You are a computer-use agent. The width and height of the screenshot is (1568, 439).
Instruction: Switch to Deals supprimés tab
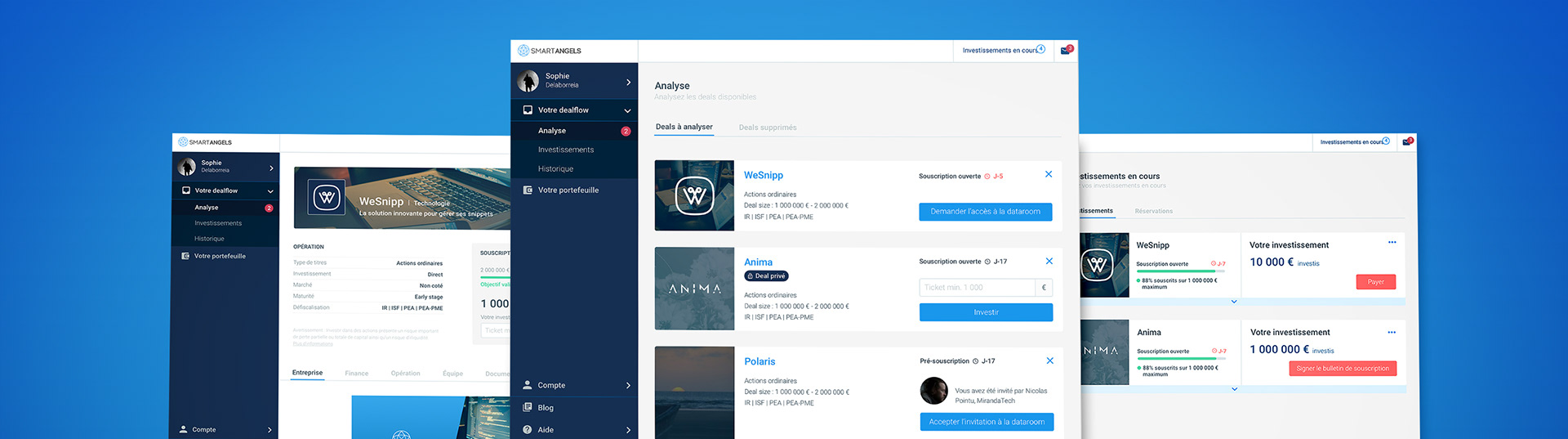coord(768,128)
